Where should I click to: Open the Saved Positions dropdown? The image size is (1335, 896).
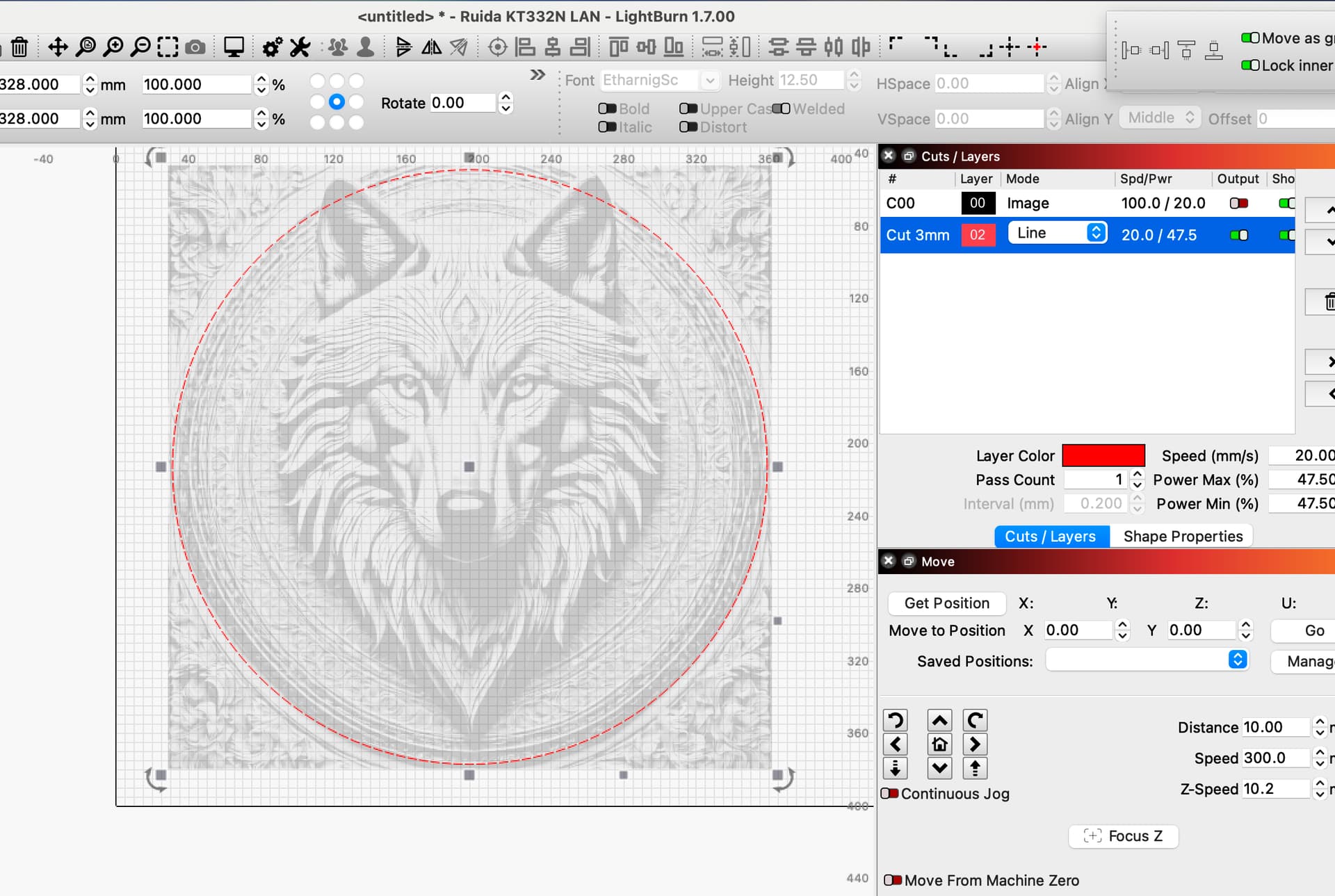point(1147,660)
